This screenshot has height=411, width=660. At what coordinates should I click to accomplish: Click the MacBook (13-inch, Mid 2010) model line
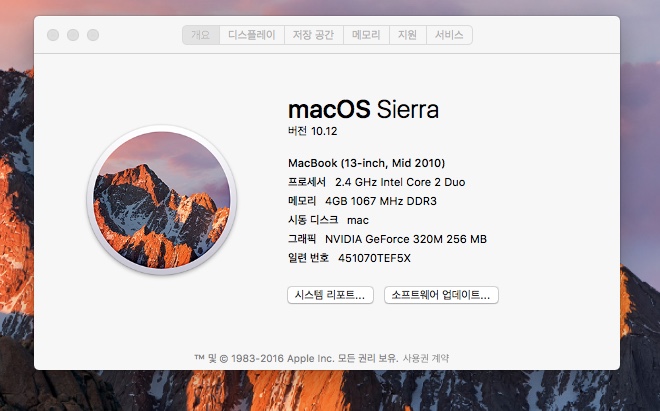pyautogui.click(x=366, y=163)
